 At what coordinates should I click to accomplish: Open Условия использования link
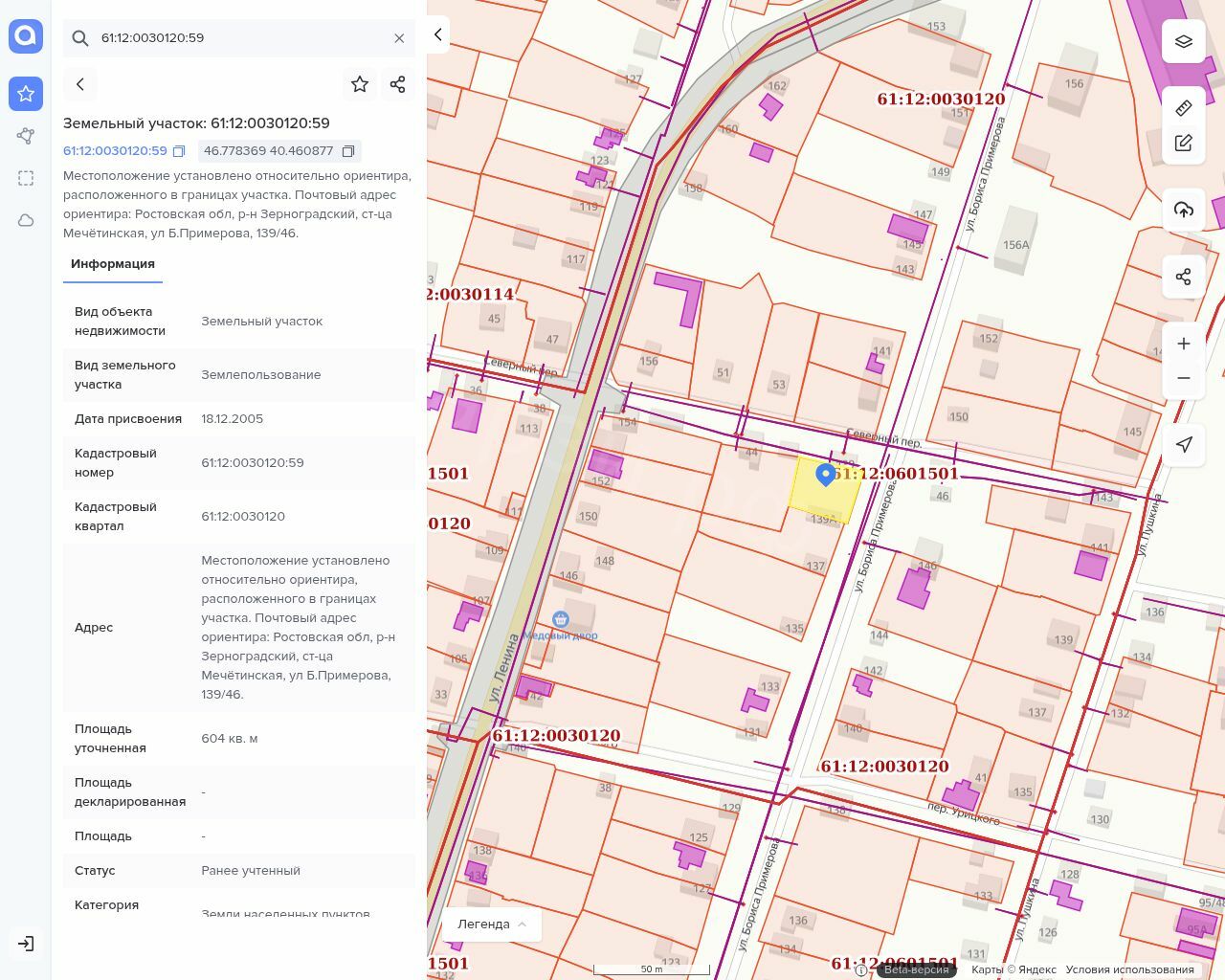(x=1129, y=969)
